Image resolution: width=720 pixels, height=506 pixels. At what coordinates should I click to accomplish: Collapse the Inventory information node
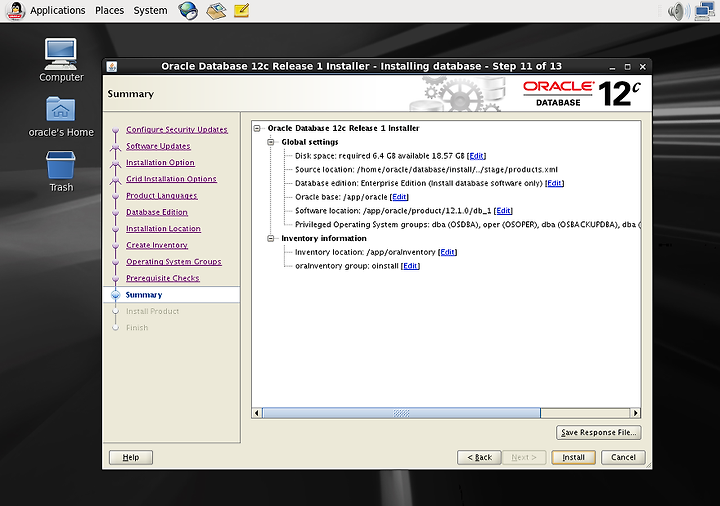271,238
